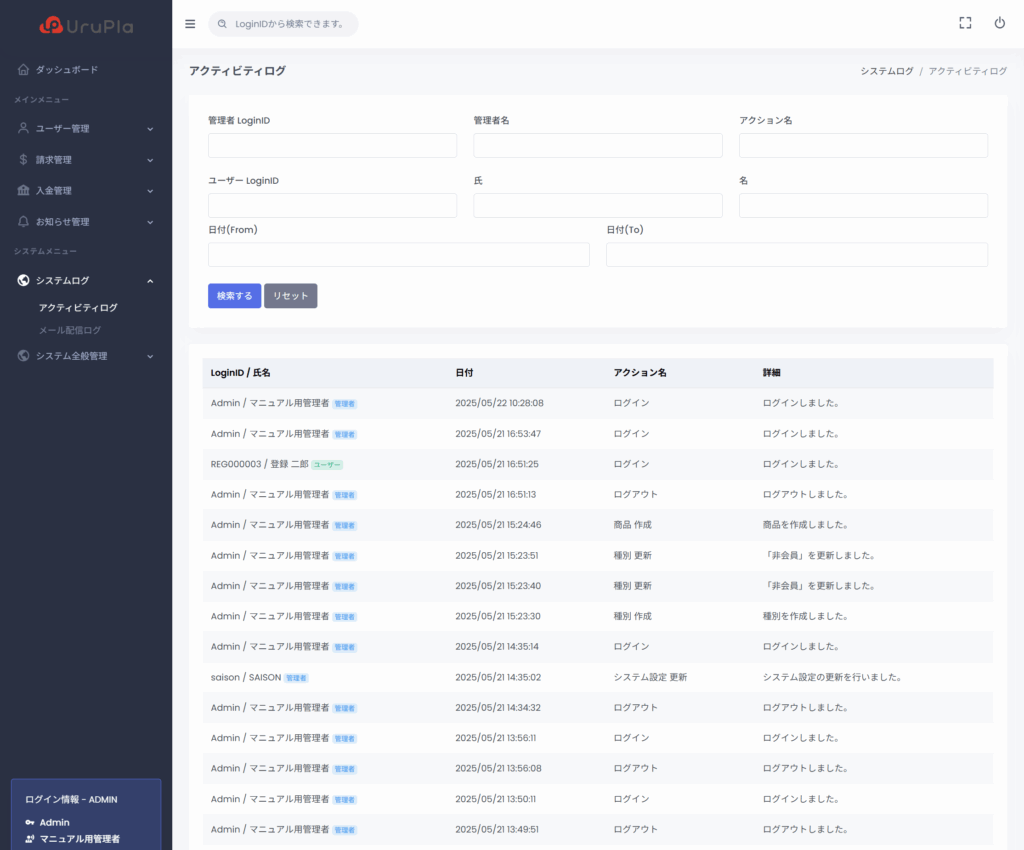Expand the ユーザー管理 menu chevron
1024x850 pixels.
(150, 129)
